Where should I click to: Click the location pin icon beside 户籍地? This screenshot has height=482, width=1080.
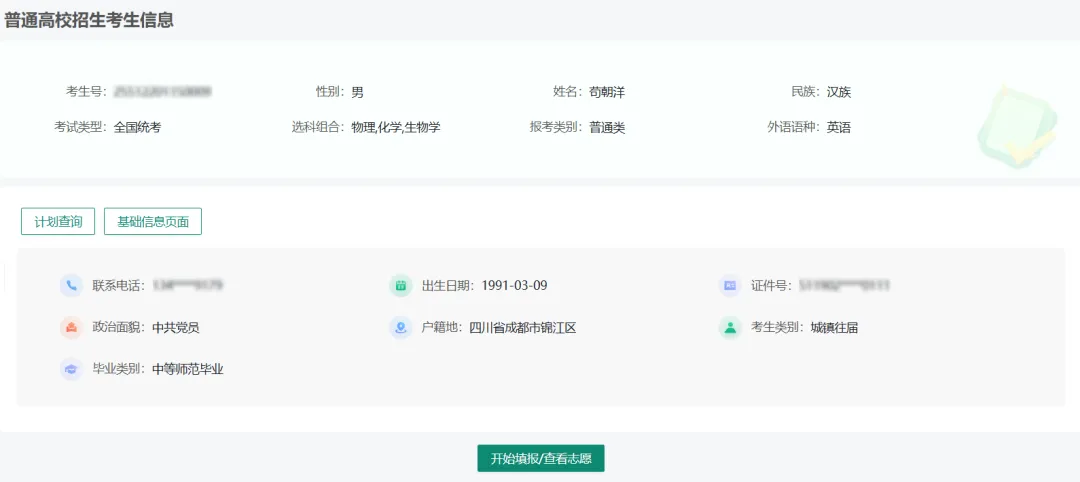pyautogui.click(x=400, y=328)
